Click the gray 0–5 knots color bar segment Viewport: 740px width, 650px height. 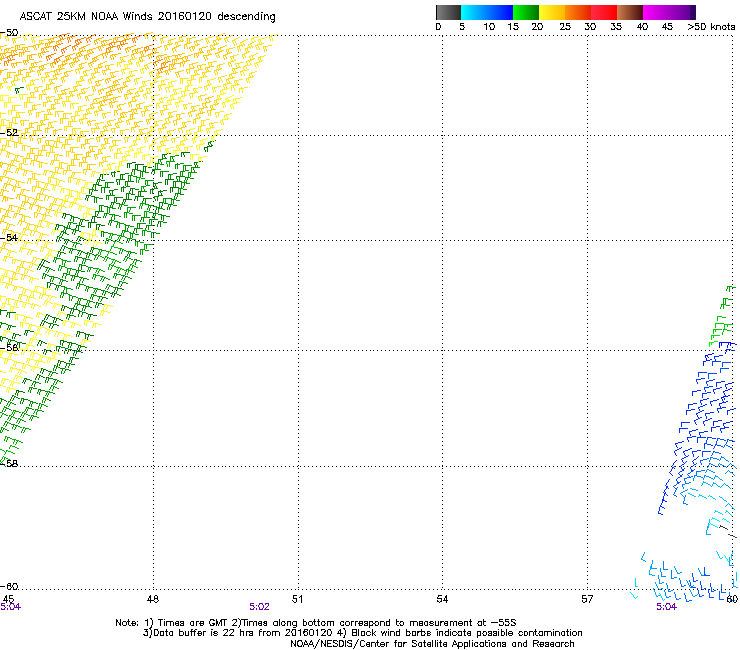coord(448,12)
